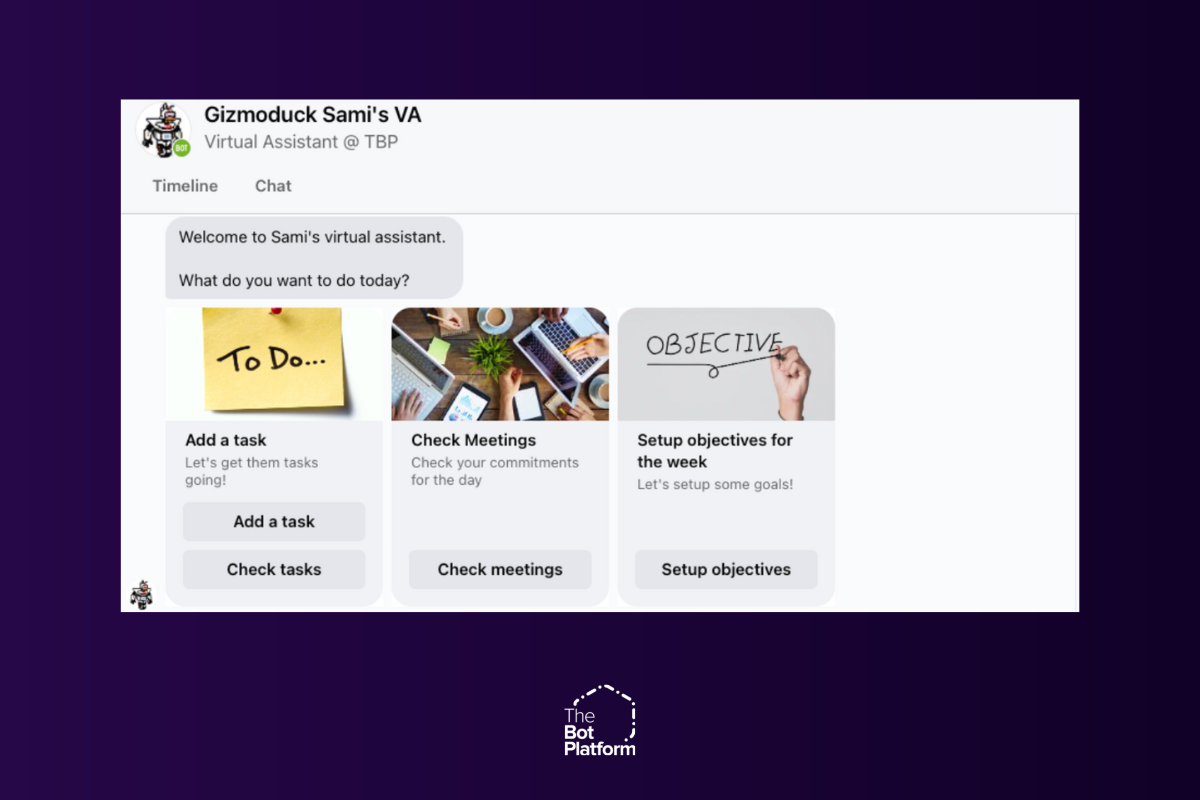
Task: Click the meeting desk laptops image
Action: (500, 364)
